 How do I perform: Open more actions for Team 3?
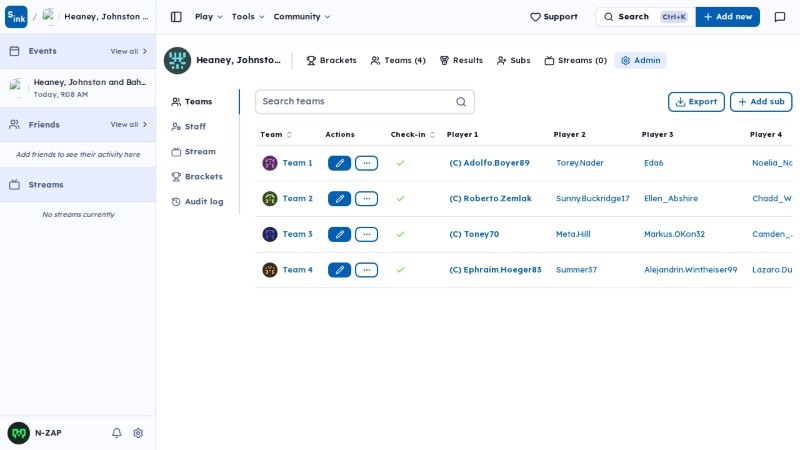tap(366, 234)
